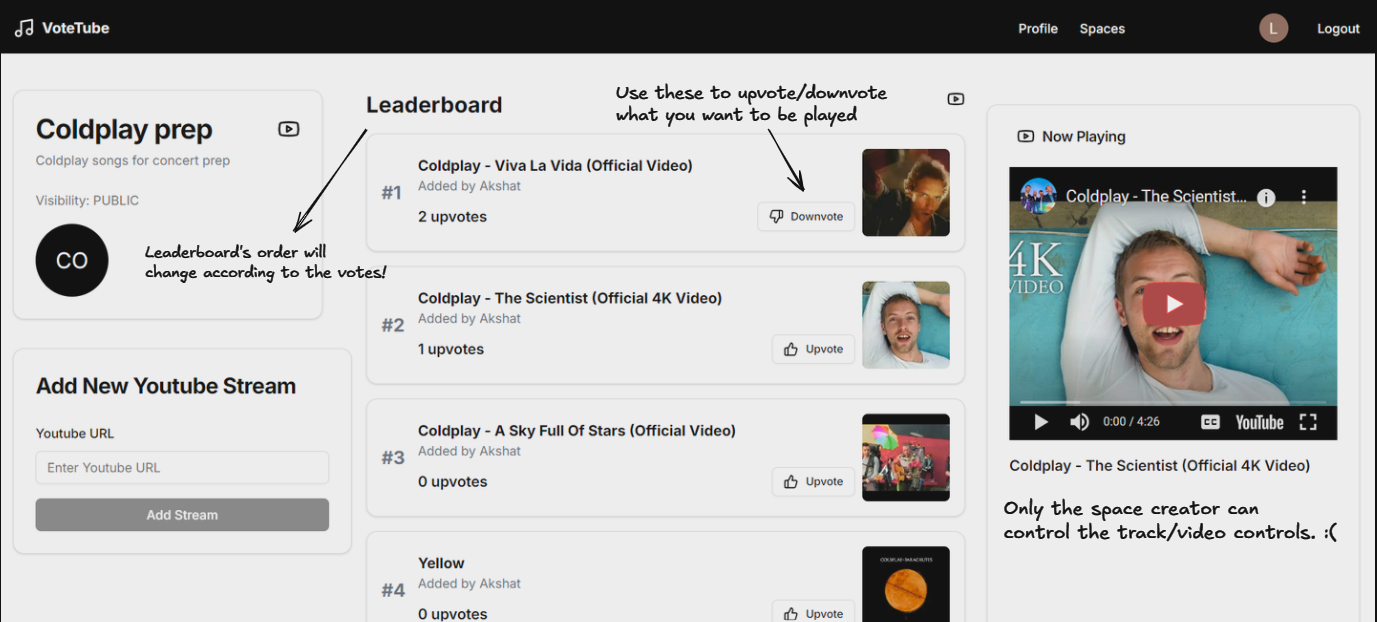Click the video icon beside Coldplay prep
Viewport: 1377px width, 622px height.
289,129
